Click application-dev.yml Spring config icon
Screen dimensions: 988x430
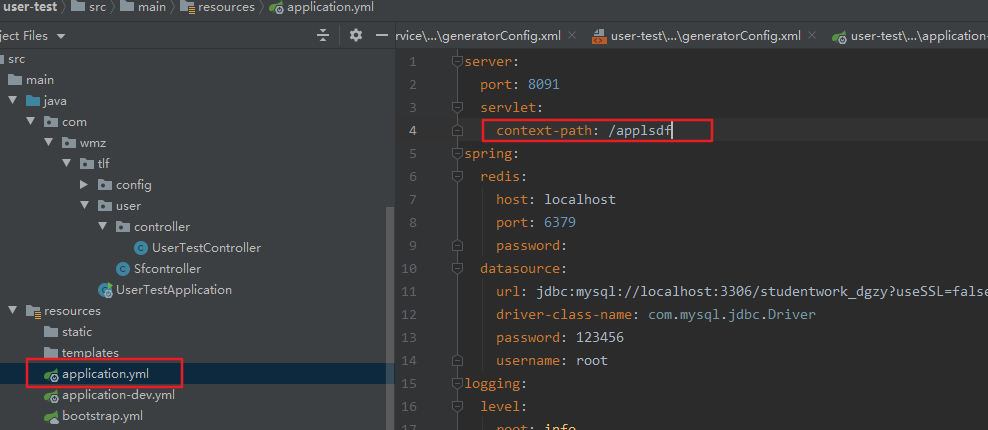(x=51, y=395)
